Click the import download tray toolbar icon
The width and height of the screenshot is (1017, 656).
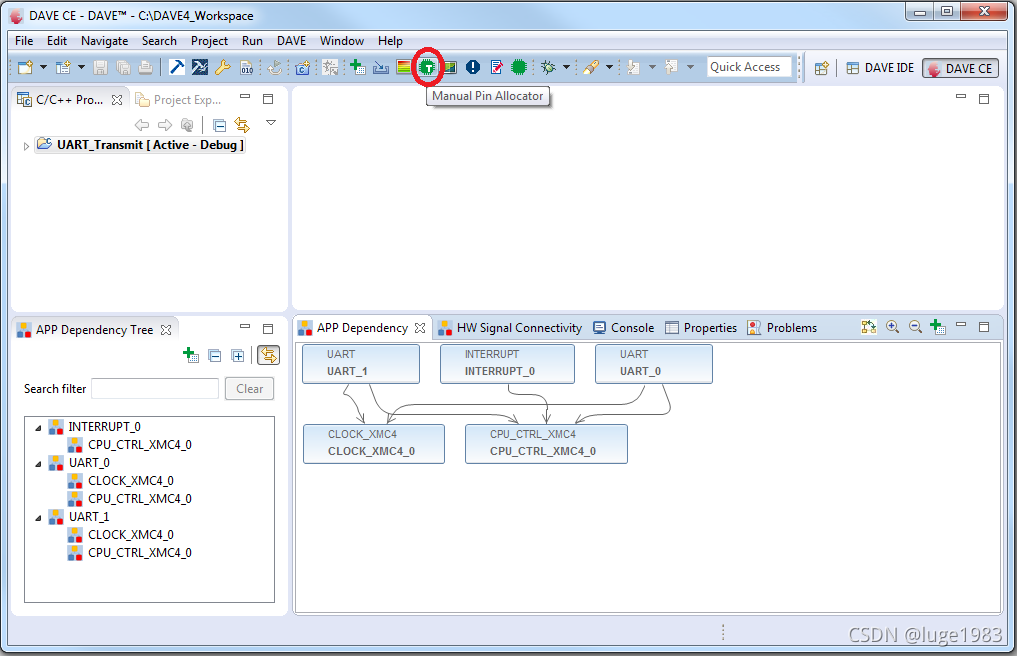(381, 67)
